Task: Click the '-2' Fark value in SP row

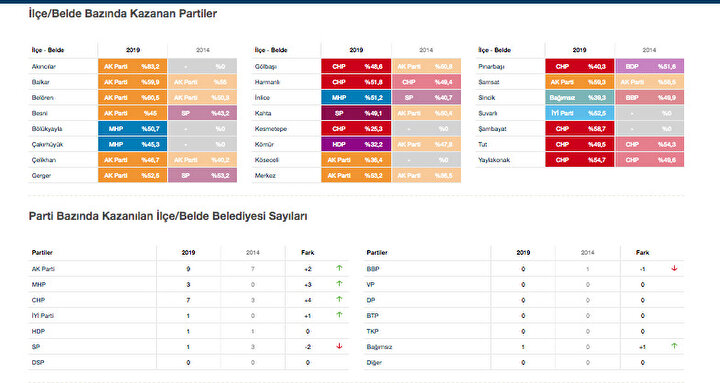Action: [308, 347]
